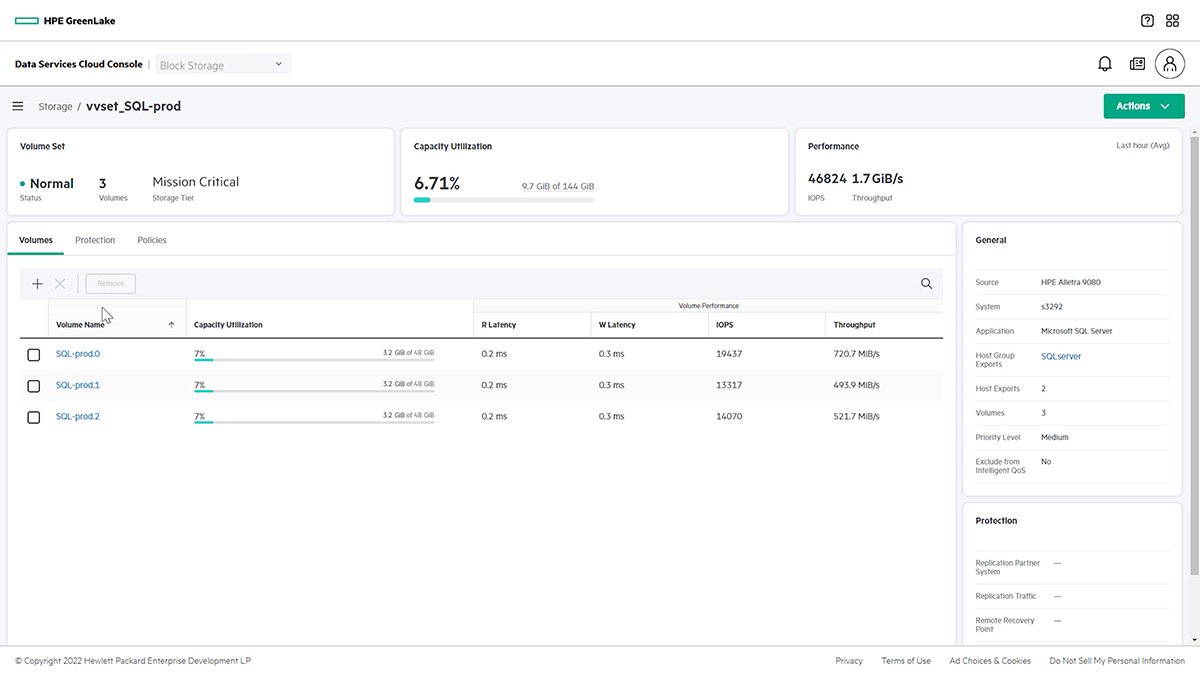Open the Block Storage service dropdown
The image size is (1200, 675).
pyautogui.click(x=222, y=63)
